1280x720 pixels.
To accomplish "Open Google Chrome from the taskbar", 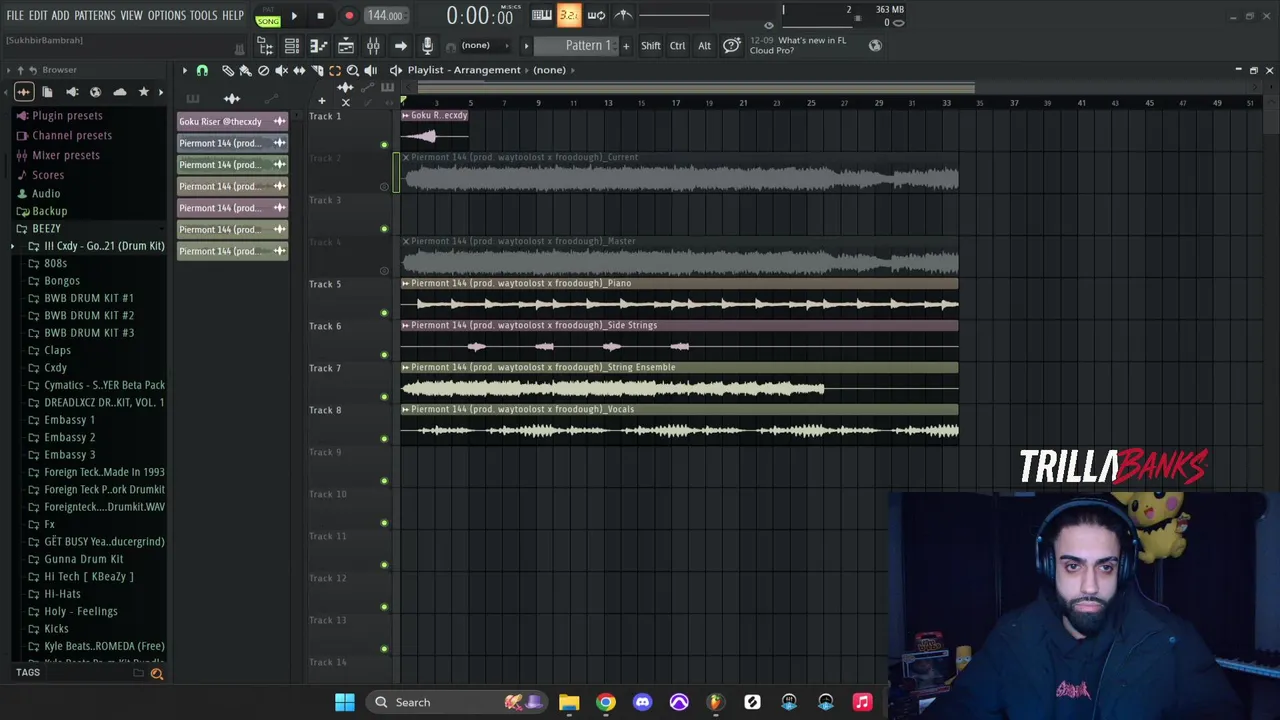I will (x=606, y=702).
